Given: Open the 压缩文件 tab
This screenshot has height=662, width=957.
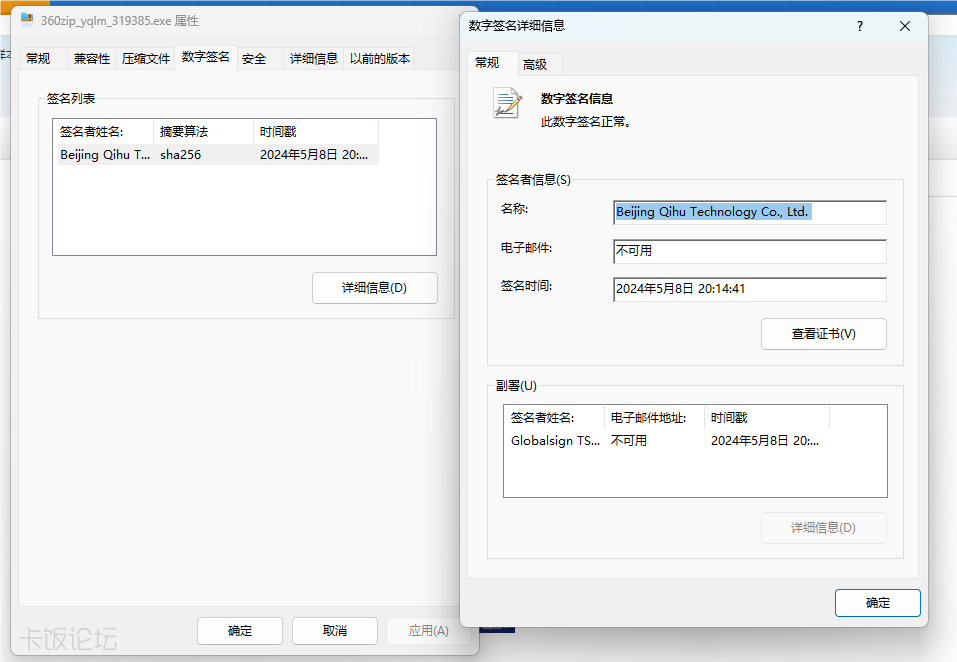Looking at the screenshot, I should click(x=146, y=59).
